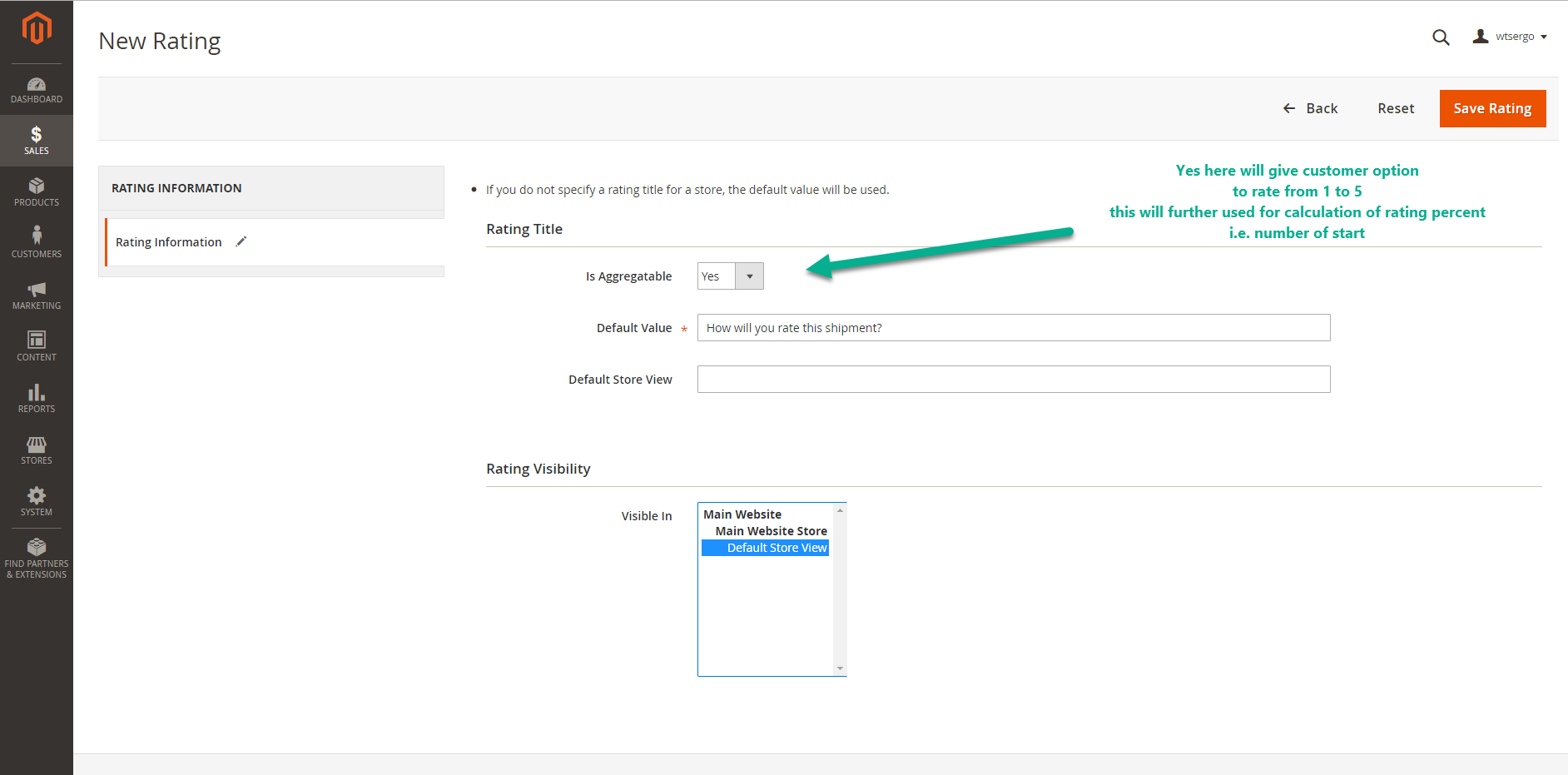Click the user avatar icon
1568x775 pixels.
click(1481, 37)
